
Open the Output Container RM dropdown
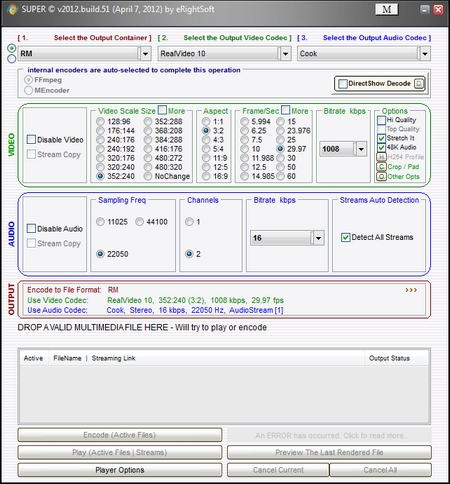tap(145, 54)
